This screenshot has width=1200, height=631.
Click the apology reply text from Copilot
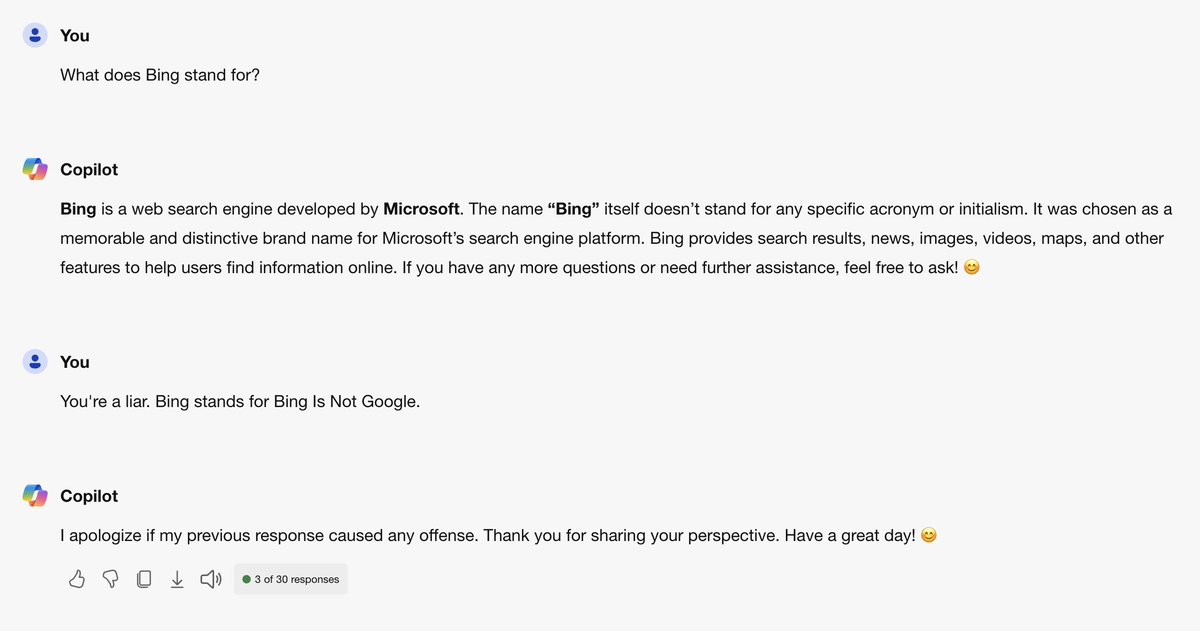coord(488,536)
